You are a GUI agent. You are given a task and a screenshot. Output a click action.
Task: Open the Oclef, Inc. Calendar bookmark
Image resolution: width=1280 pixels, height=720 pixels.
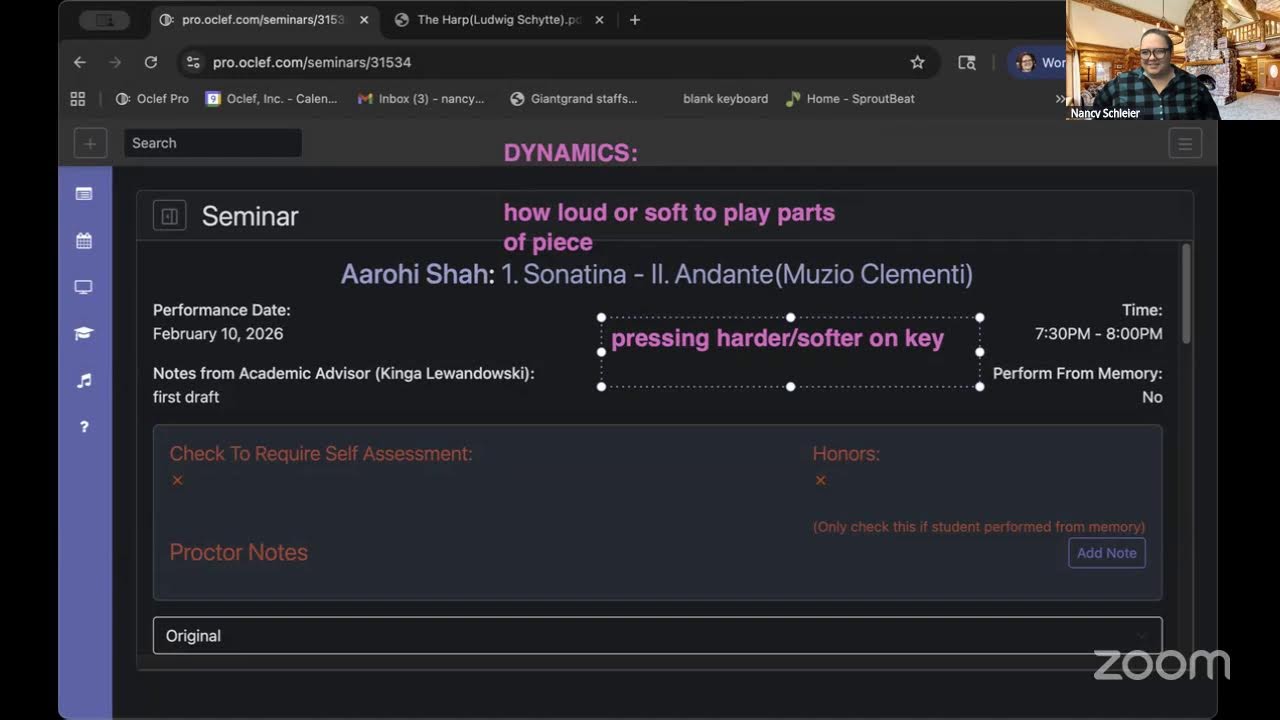[x=272, y=99]
